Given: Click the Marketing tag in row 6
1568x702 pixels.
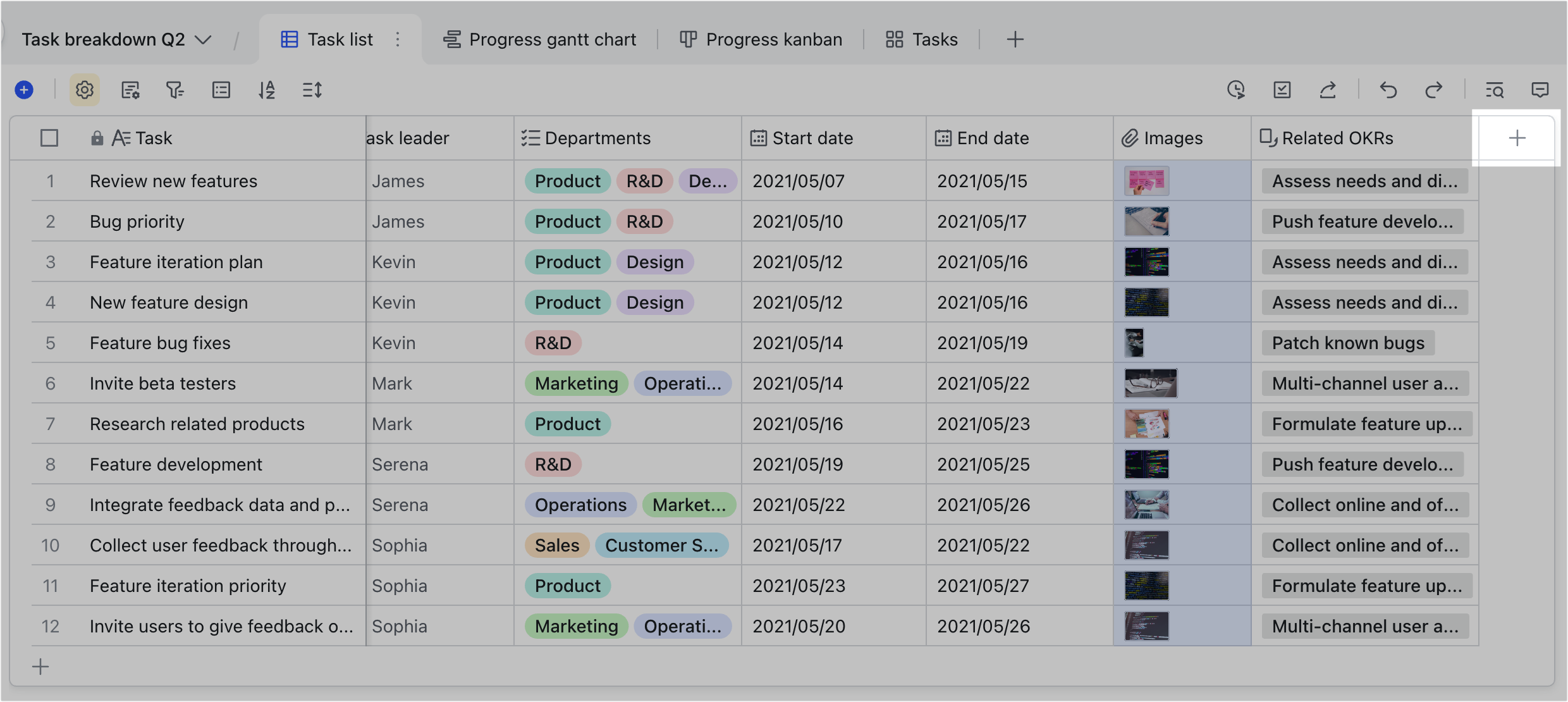Looking at the screenshot, I should tap(576, 383).
